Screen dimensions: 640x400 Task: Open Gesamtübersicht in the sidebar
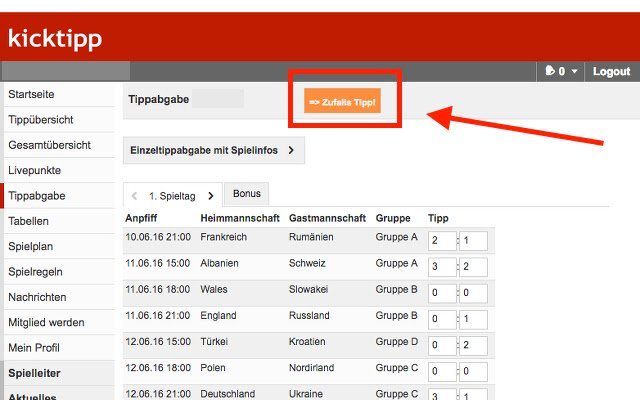point(59,145)
